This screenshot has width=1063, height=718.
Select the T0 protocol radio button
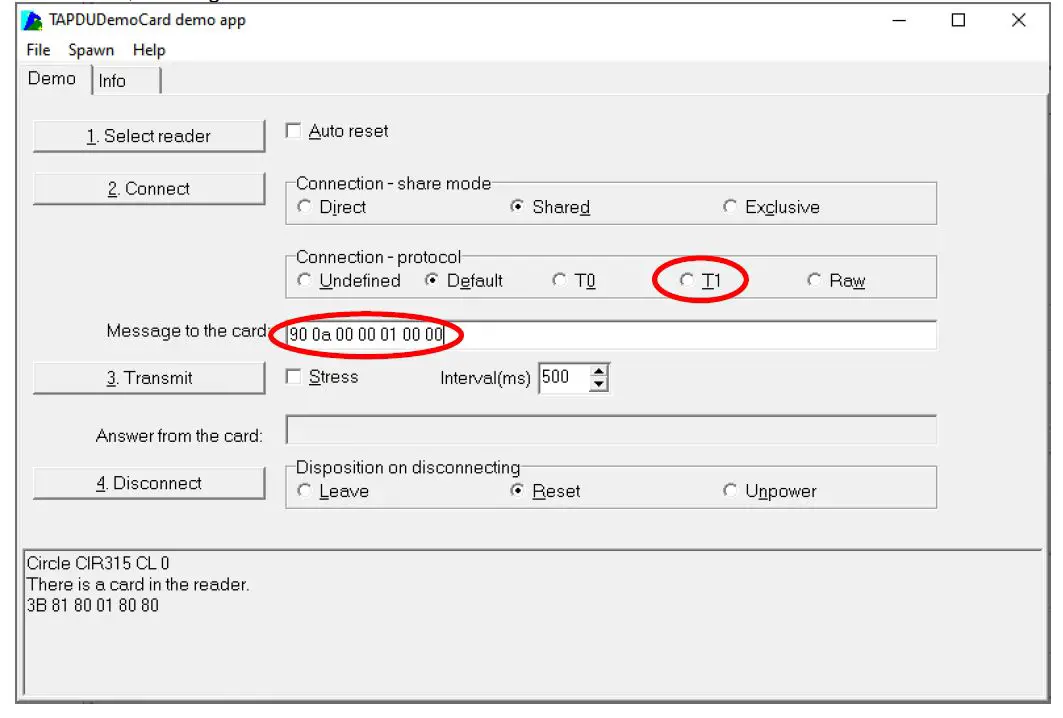(x=559, y=281)
